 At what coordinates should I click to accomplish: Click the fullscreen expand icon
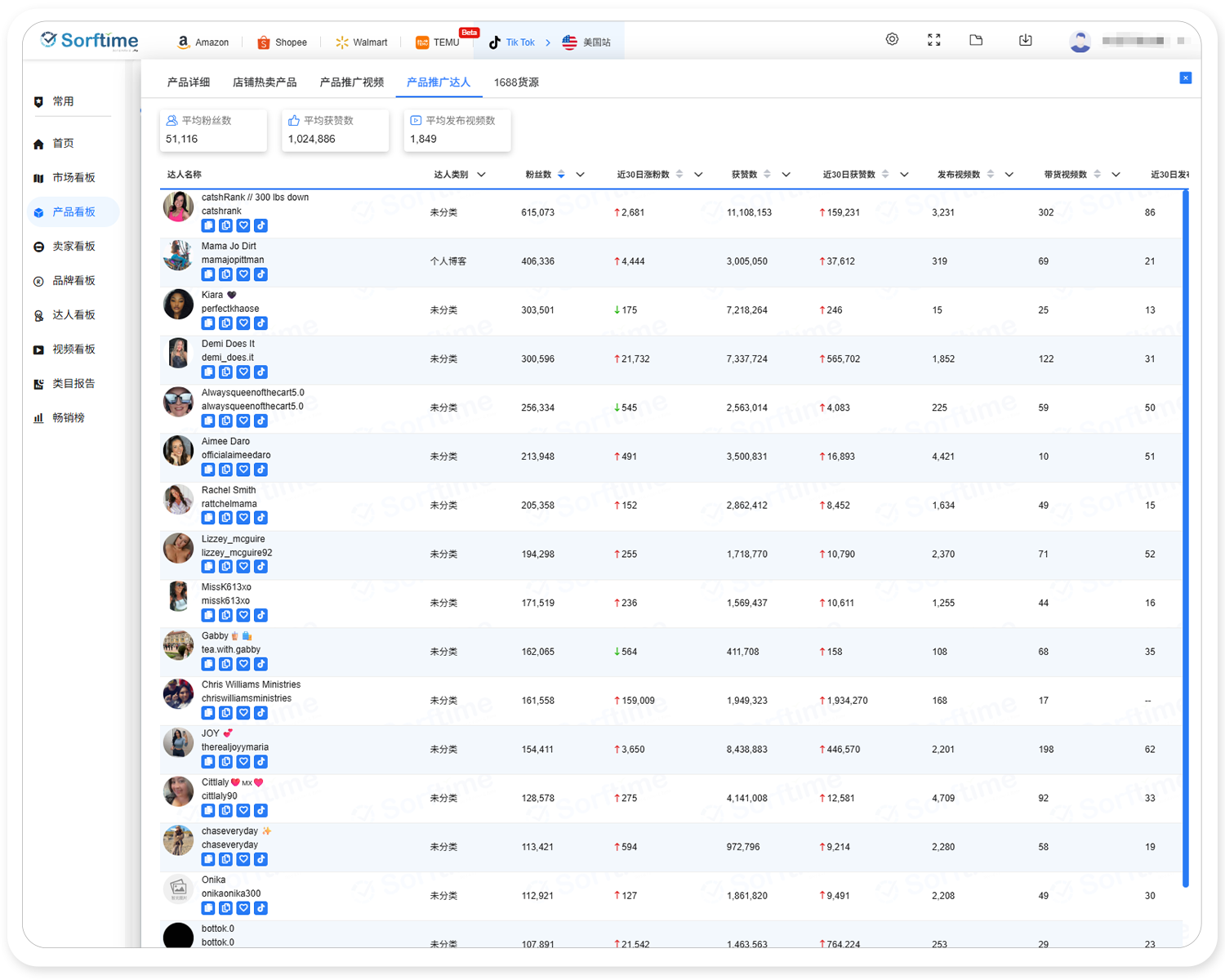(x=934, y=40)
